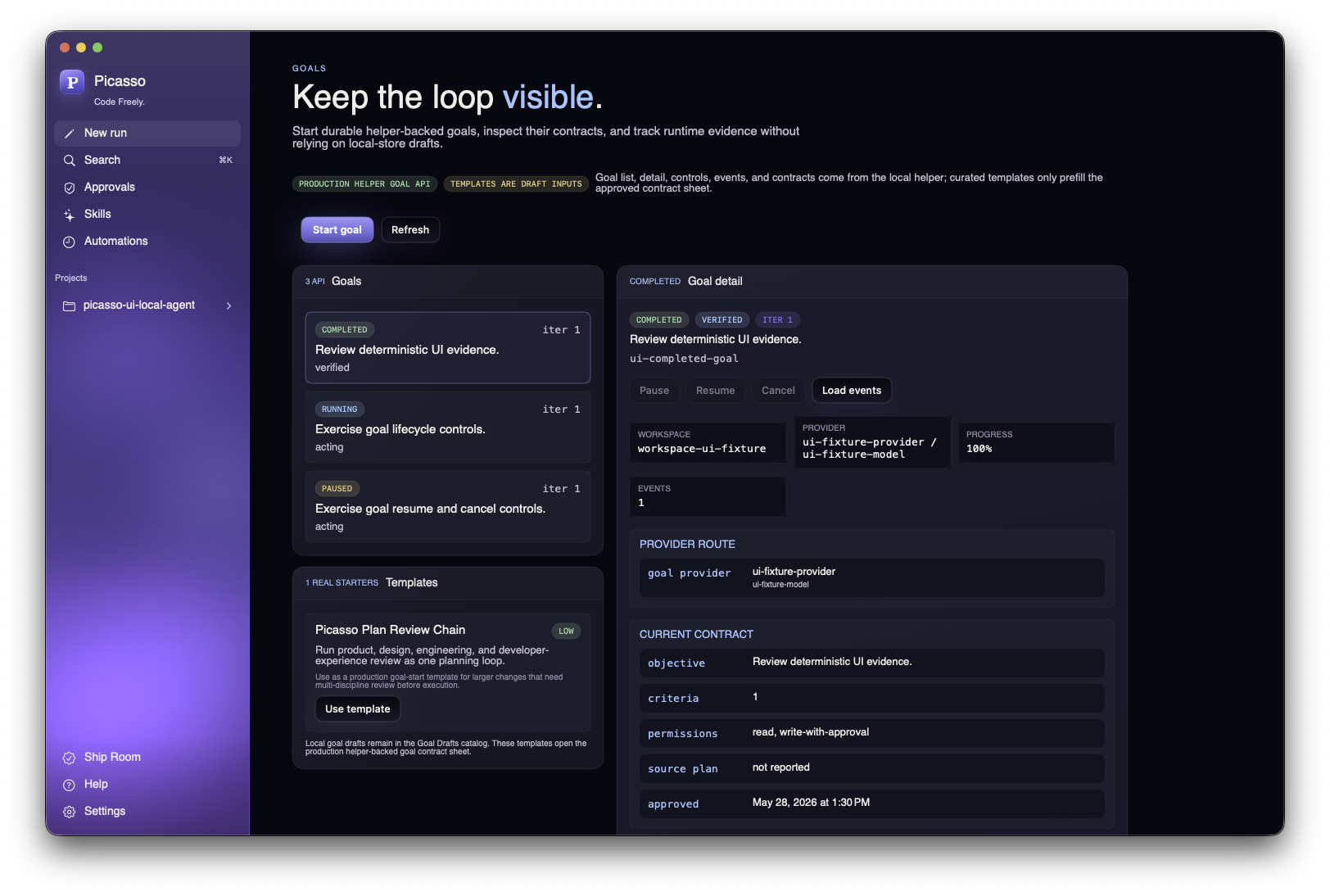Click the PRODUCTION HELPER GOAL API badge

pos(364,184)
